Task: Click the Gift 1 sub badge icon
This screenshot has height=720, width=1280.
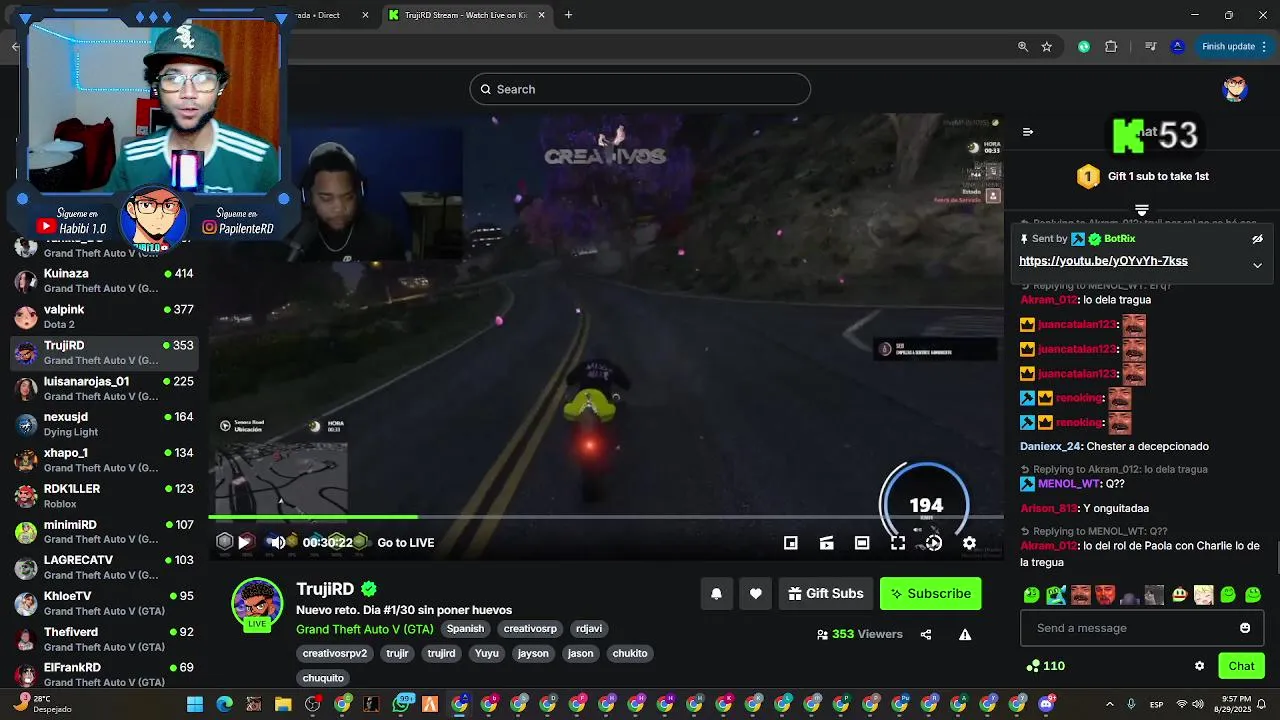Action: tap(1088, 177)
